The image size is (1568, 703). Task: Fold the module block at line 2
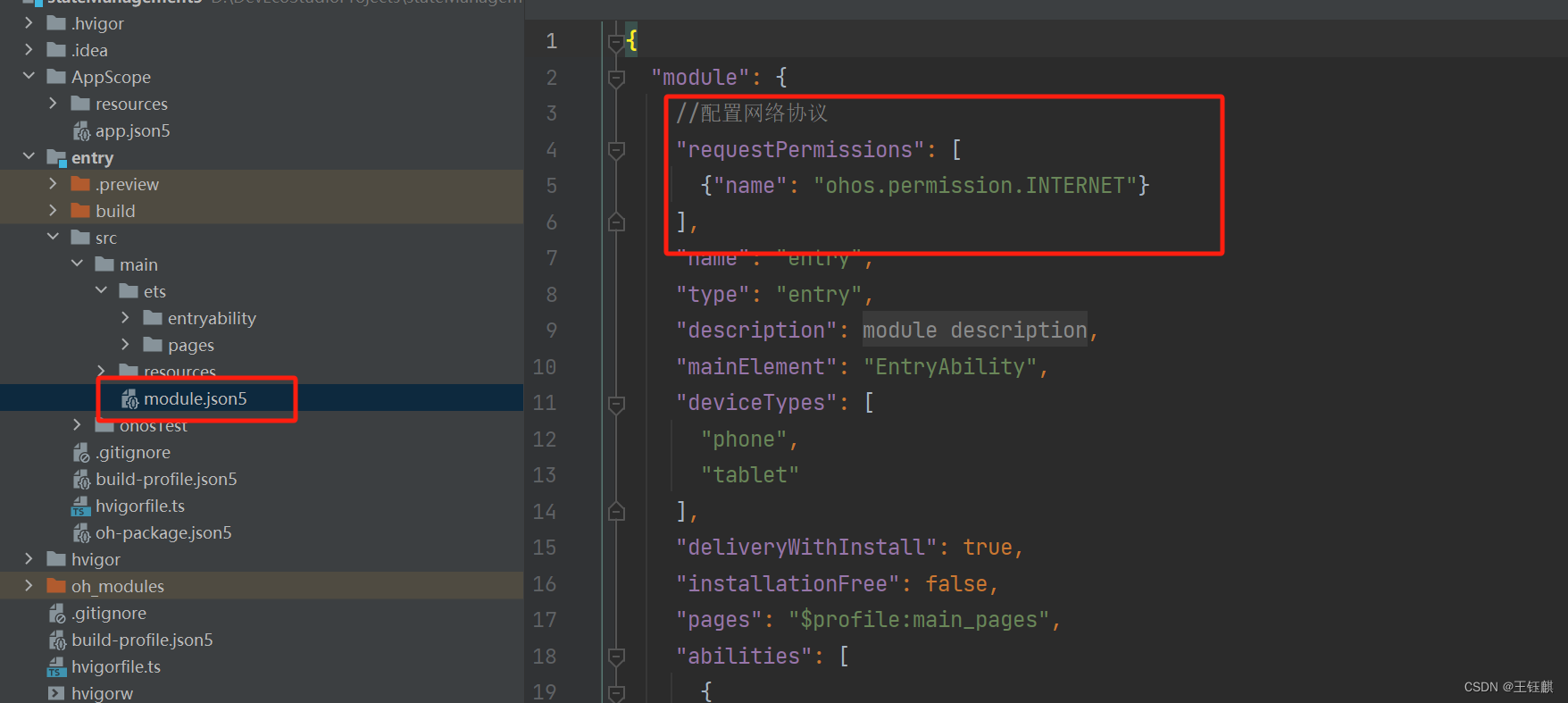tap(616, 78)
